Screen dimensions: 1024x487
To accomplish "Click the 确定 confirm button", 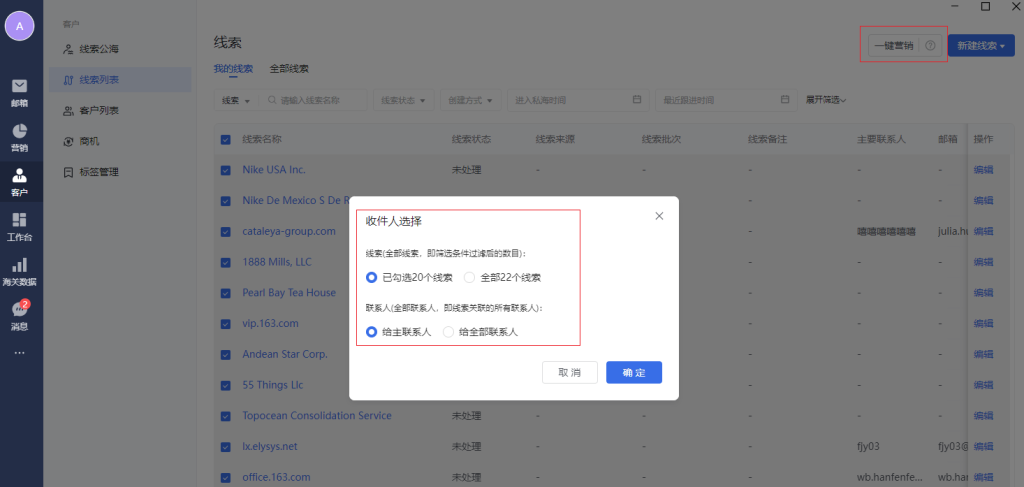I will [x=634, y=372].
